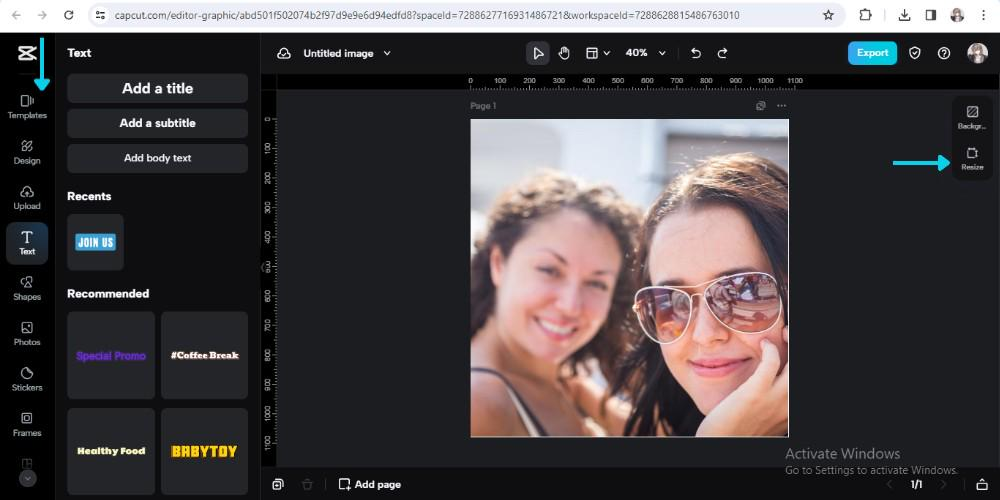
Task: Open the Chrome profile avatar
Action: click(x=957, y=15)
